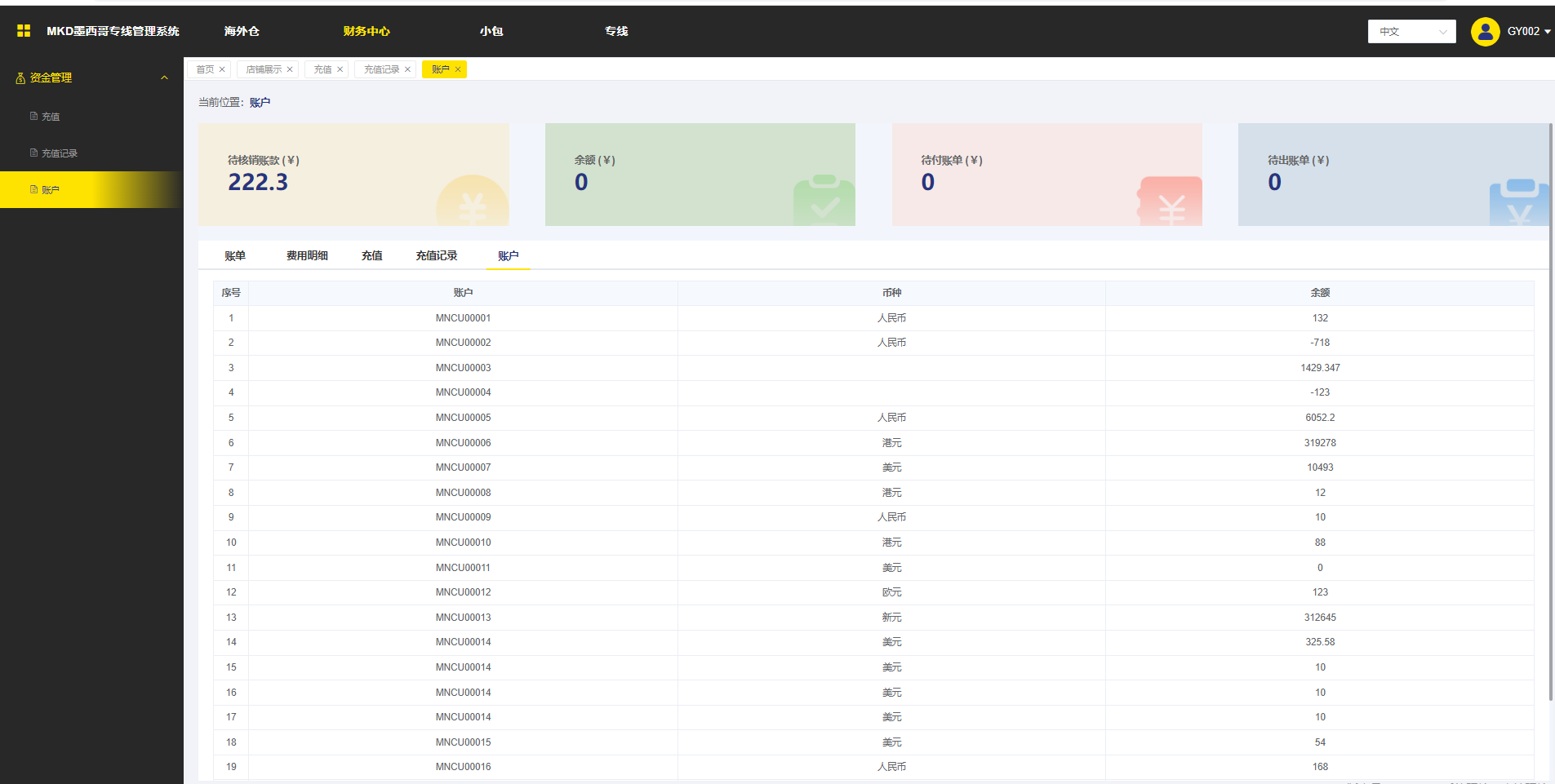
Task: Select the 账单 tab
Action: tap(235, 256)
